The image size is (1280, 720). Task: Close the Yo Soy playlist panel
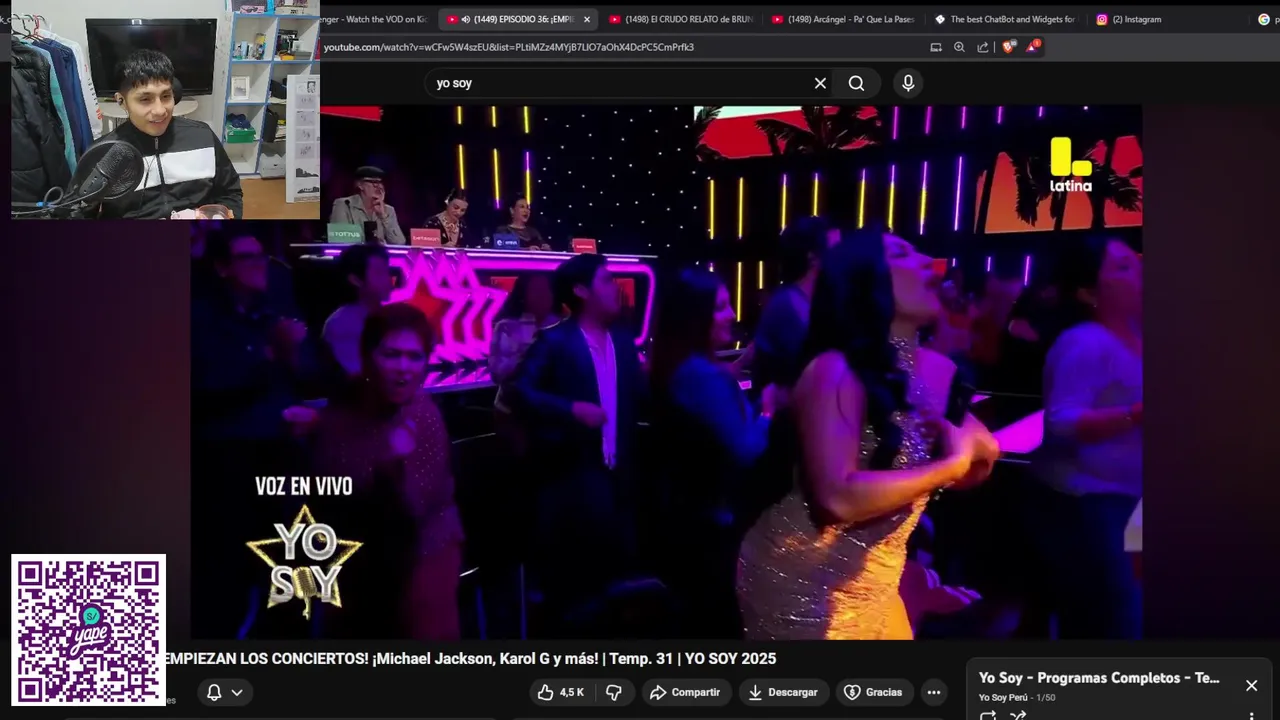1251,685
